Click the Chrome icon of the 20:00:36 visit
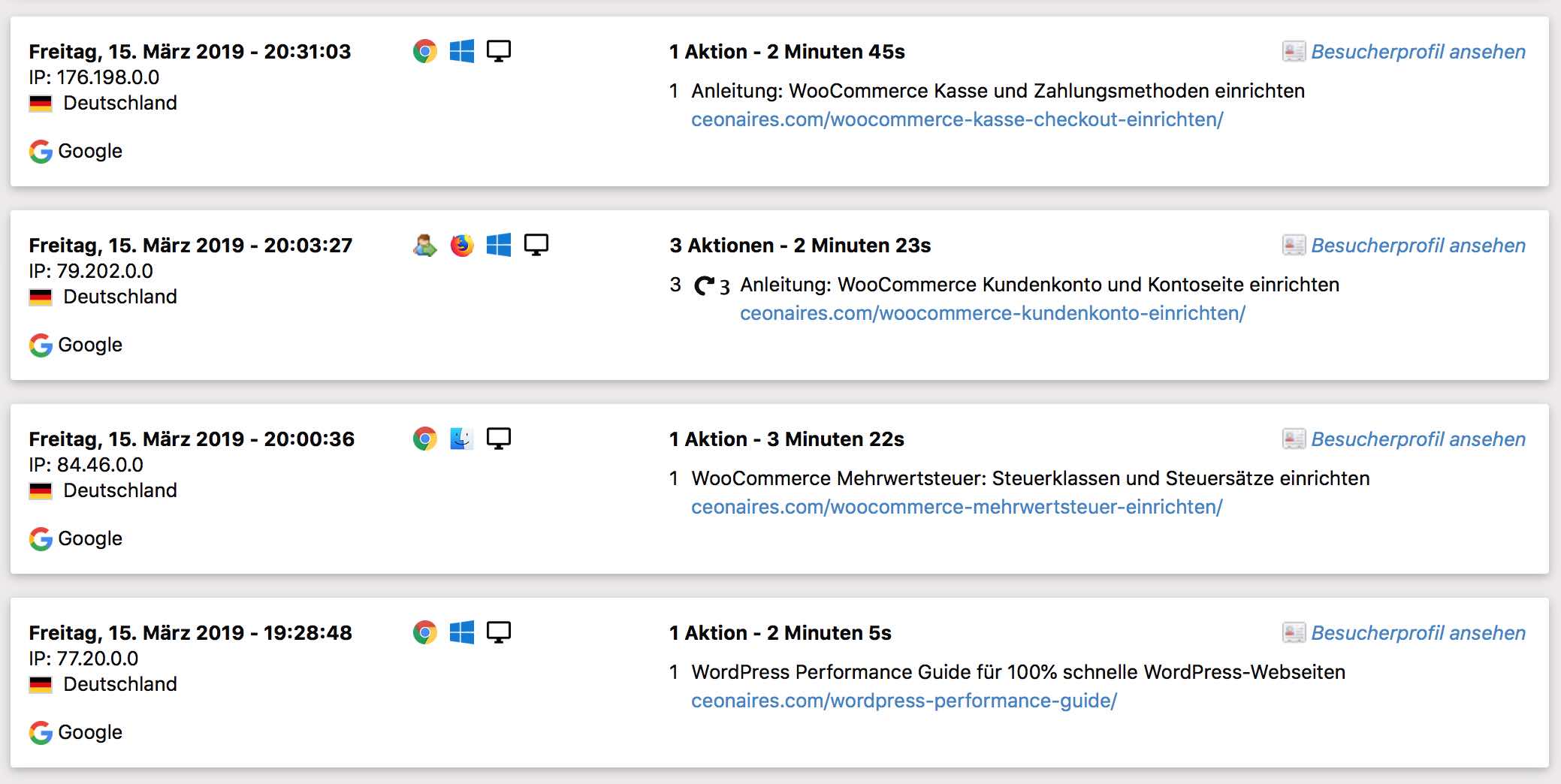Screen dimensions: 1561x784 [x=423, y=438]
